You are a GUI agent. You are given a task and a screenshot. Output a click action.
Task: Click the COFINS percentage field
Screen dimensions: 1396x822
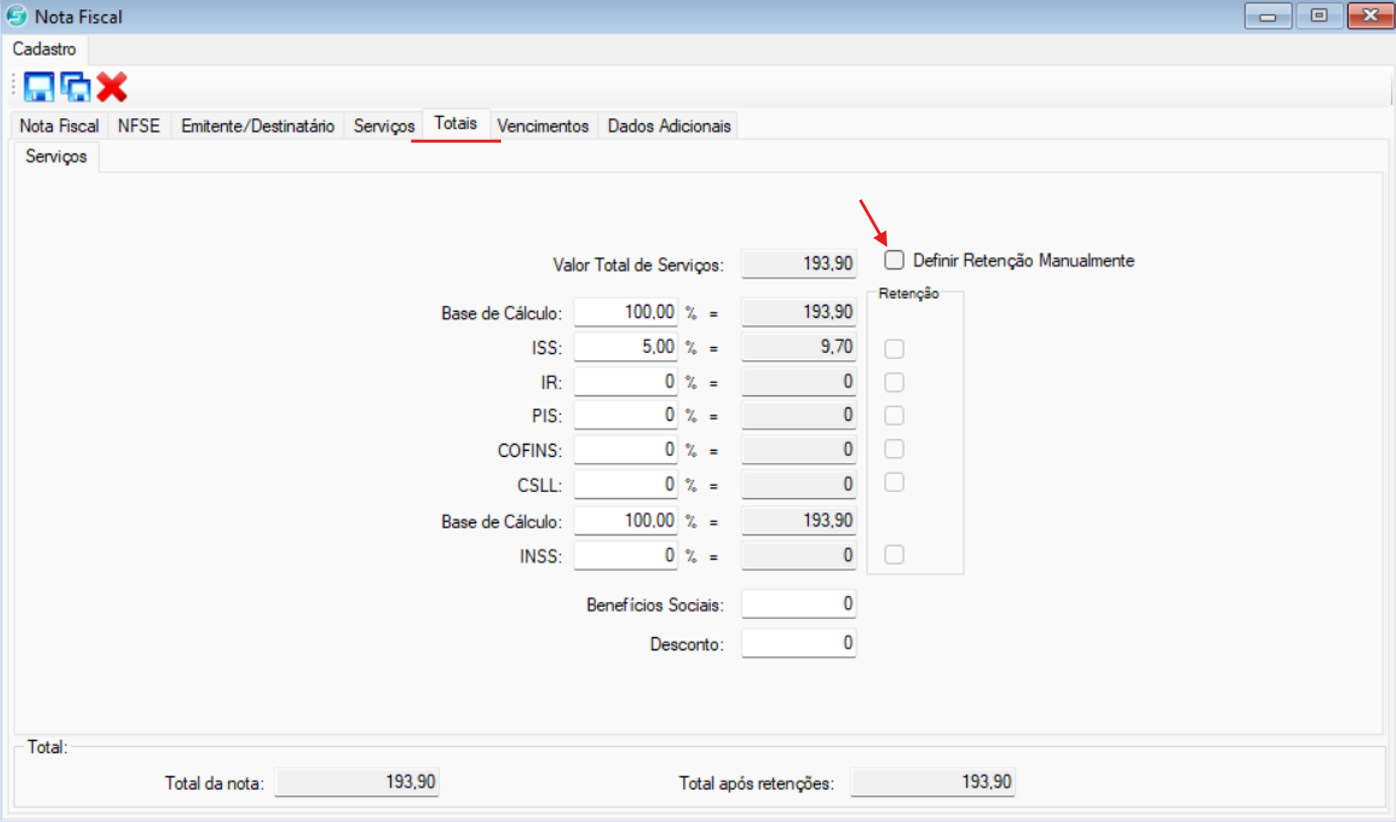[x=626, y=450]
